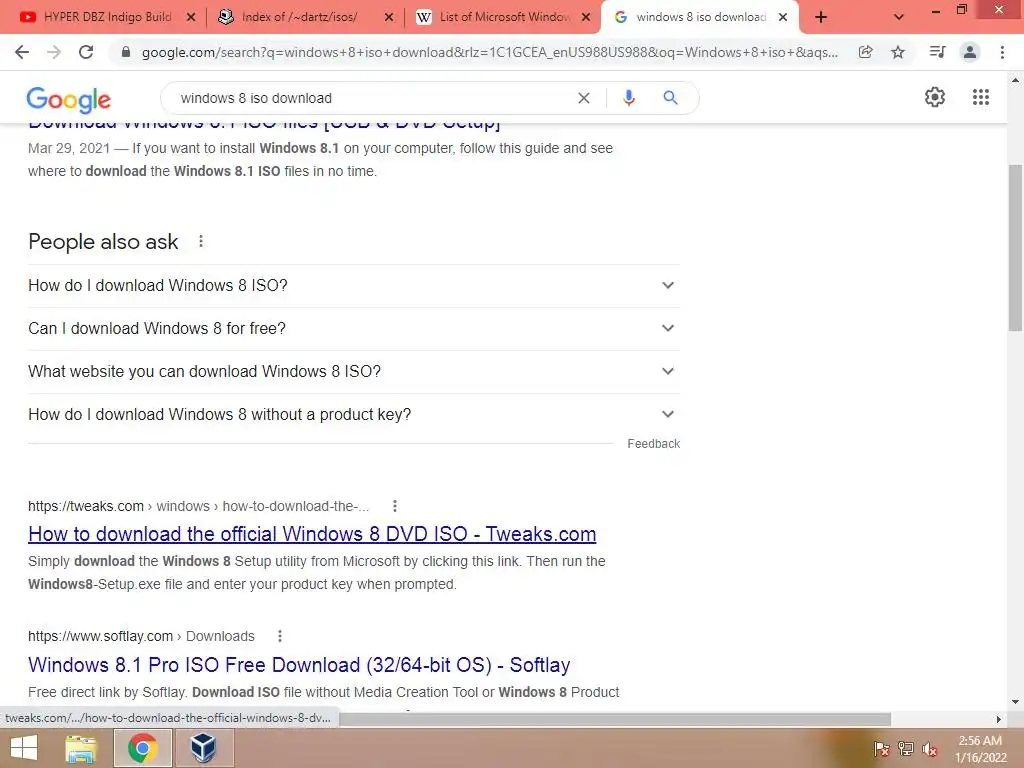The image size is (1024, 768).
Task: Close the windows 8 iso download tab
Action: pyautogui.click(x=783, y=18)
